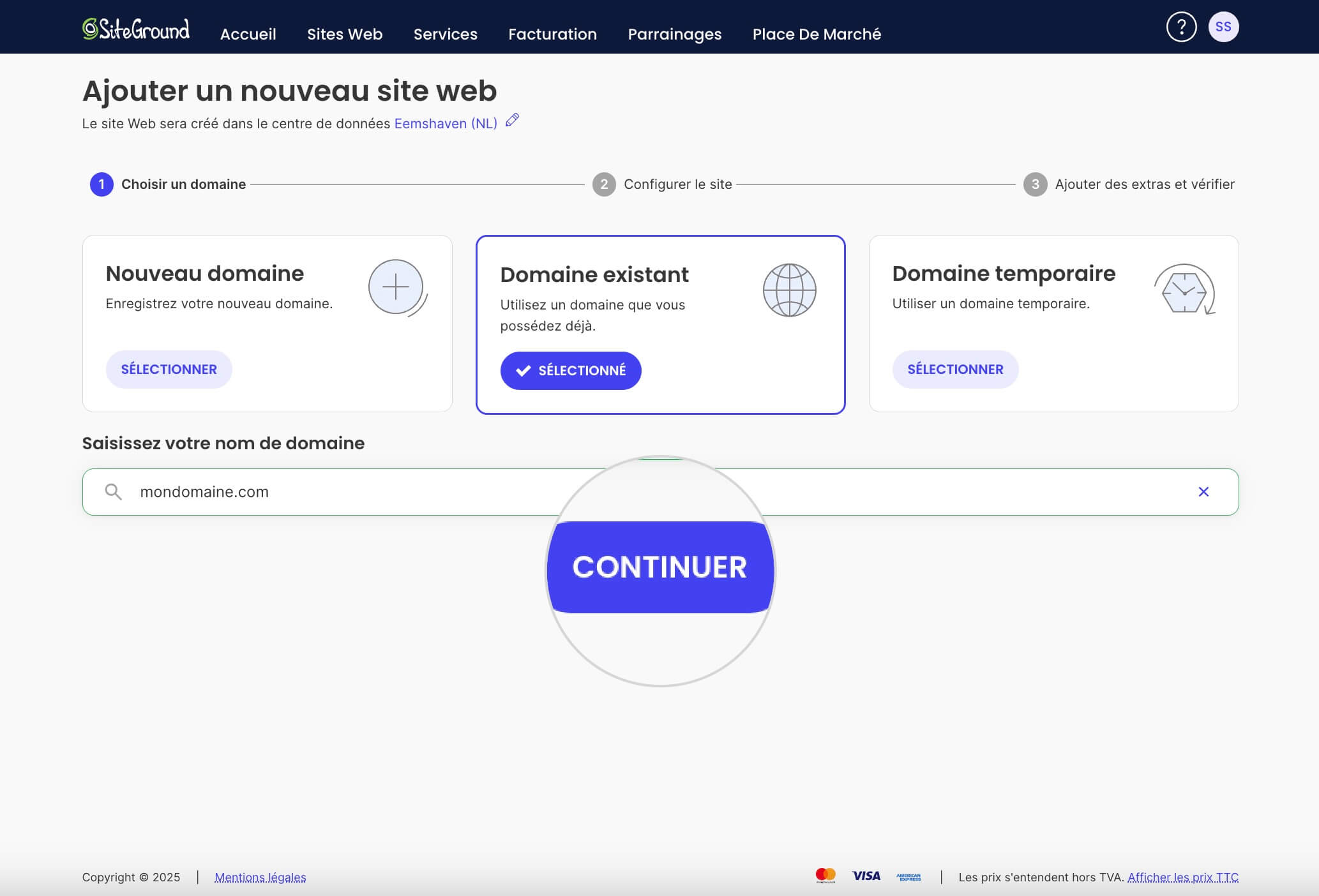Select the Domaine temporaire option
Screen dimensions: 1319x896
click(x=955, y=369)
